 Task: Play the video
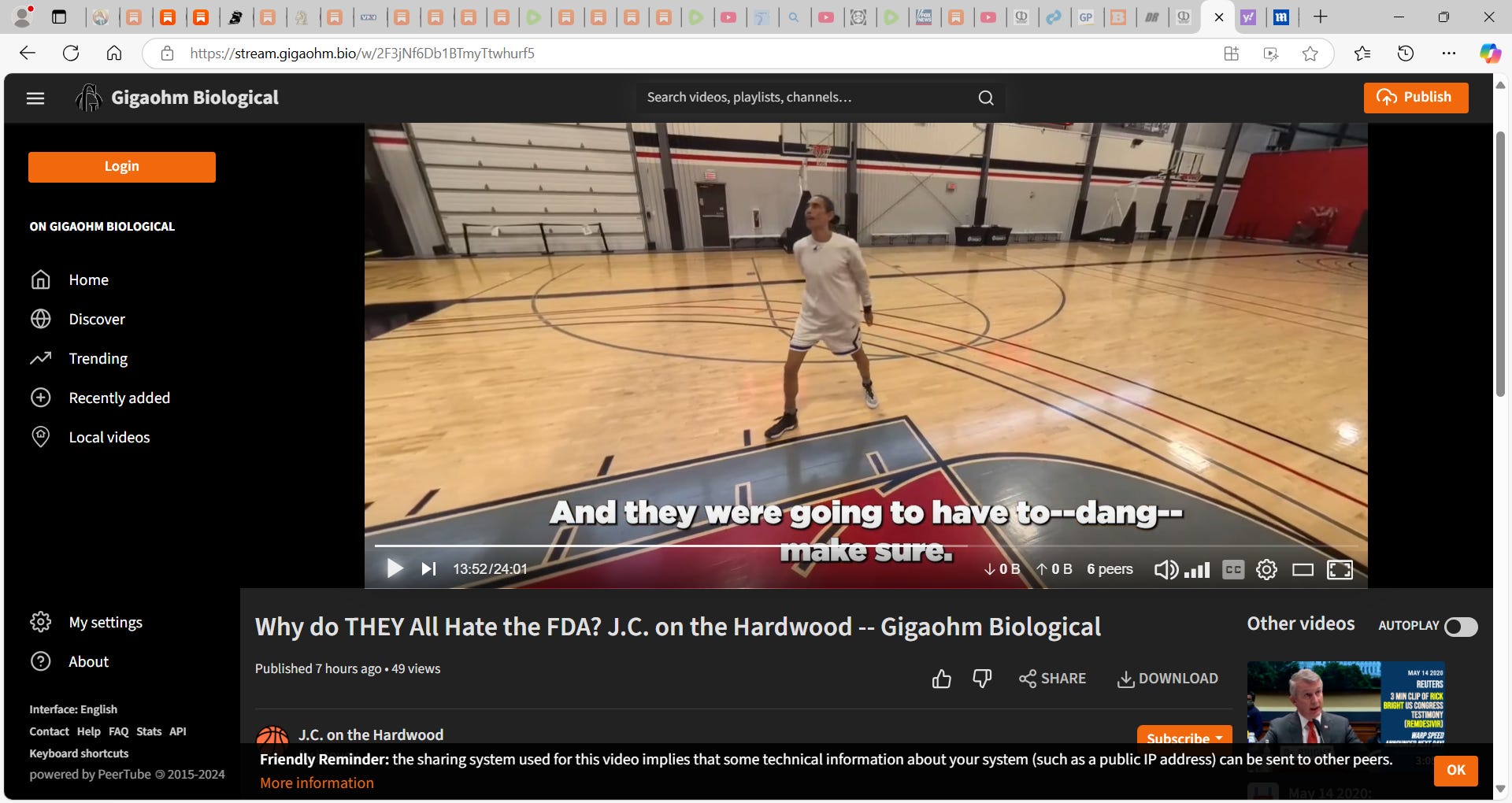click(x=395, y=568)
